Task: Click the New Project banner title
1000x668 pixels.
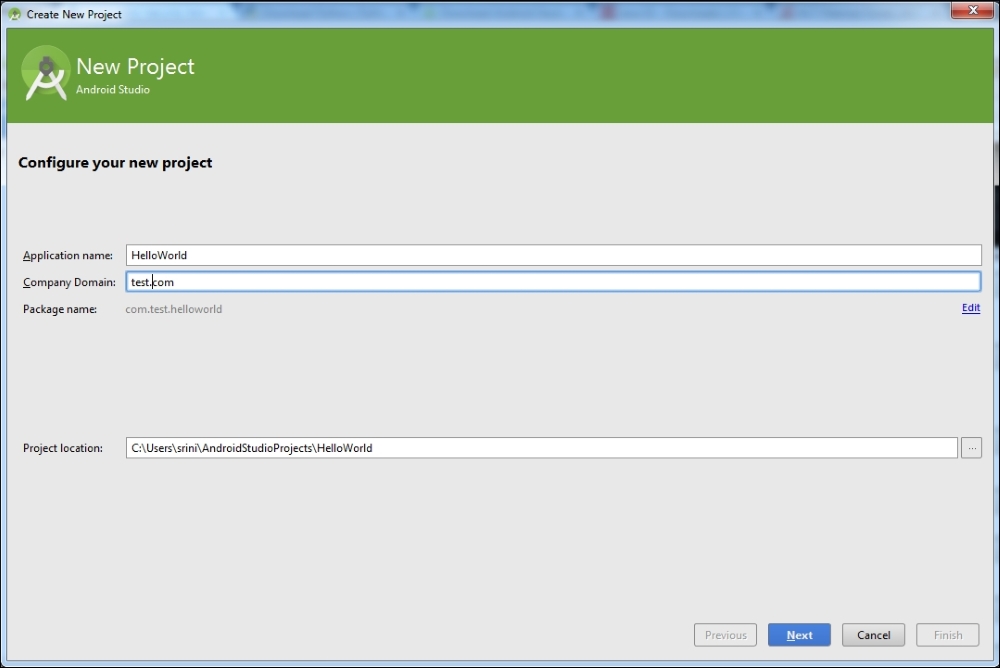Action: (x=136, y=66)
